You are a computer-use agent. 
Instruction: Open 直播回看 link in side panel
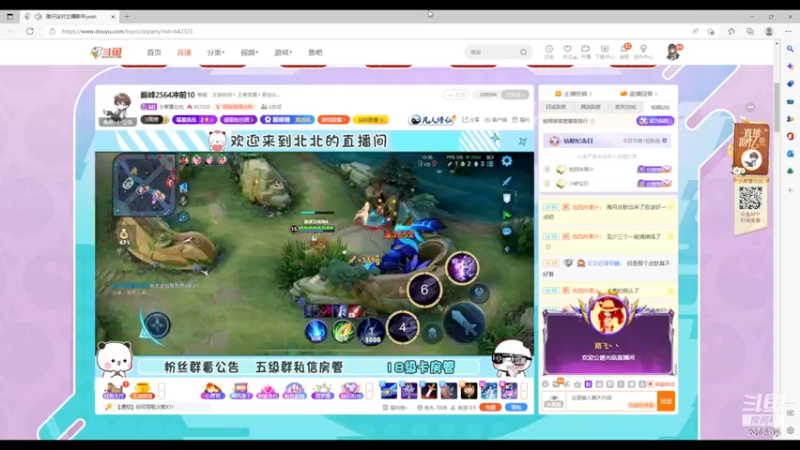coord(638,94)
